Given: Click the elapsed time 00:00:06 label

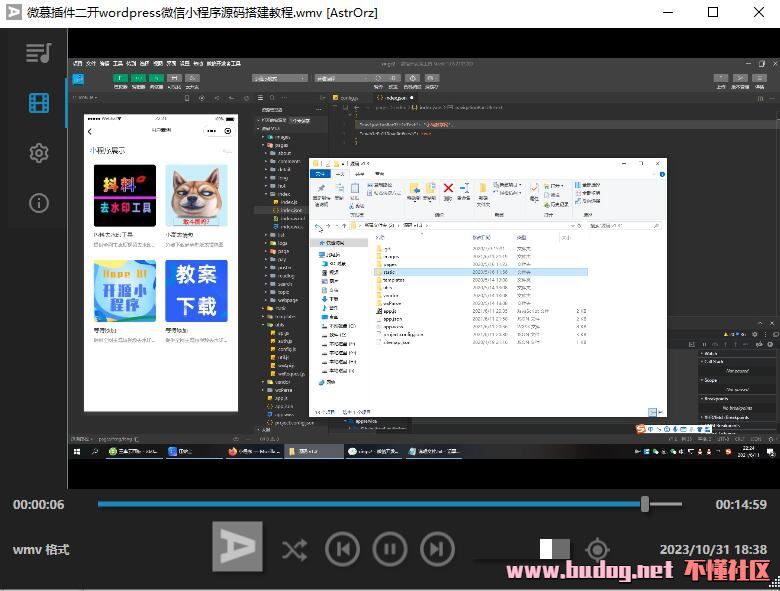Looking at the screenshot, I should click(x=39, y=505).
